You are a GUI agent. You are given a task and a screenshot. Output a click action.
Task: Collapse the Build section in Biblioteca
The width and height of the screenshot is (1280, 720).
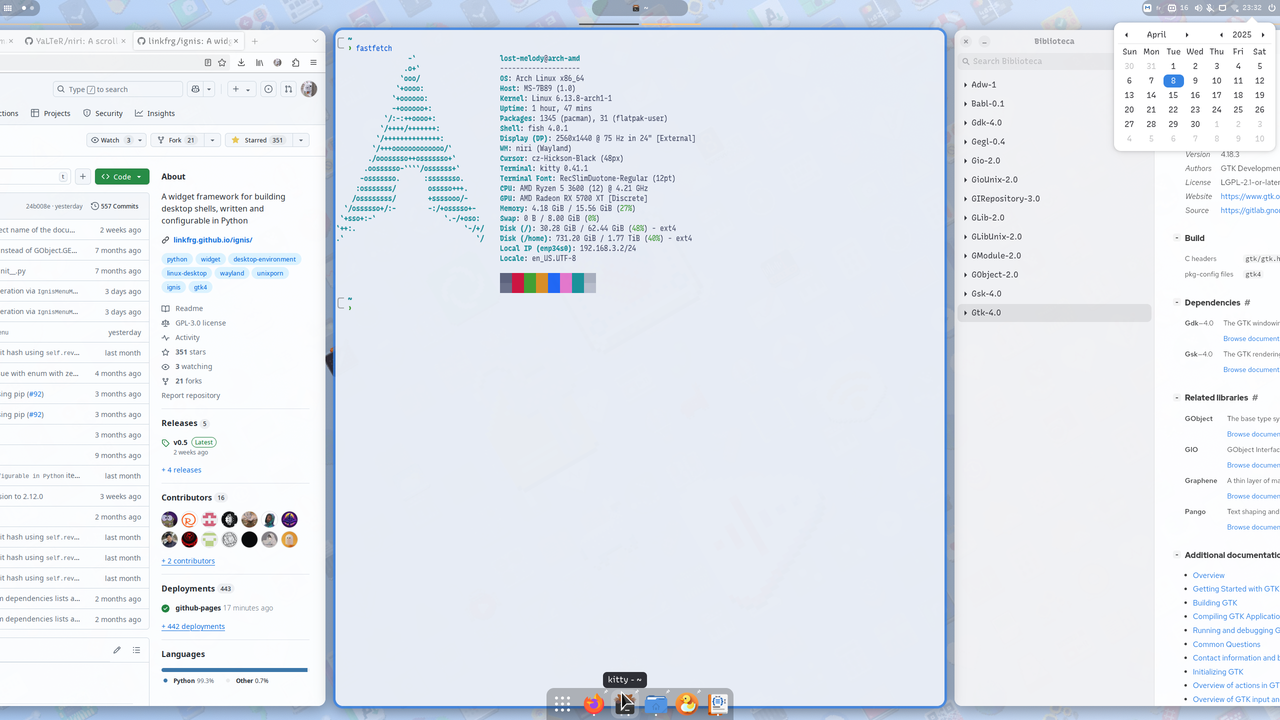(1176, 238)
